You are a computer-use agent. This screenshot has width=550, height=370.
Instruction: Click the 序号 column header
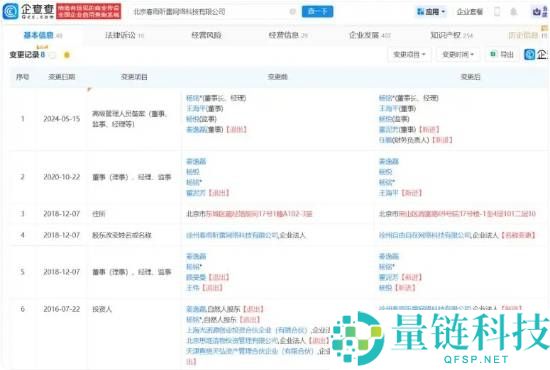[x=22, y=77]
